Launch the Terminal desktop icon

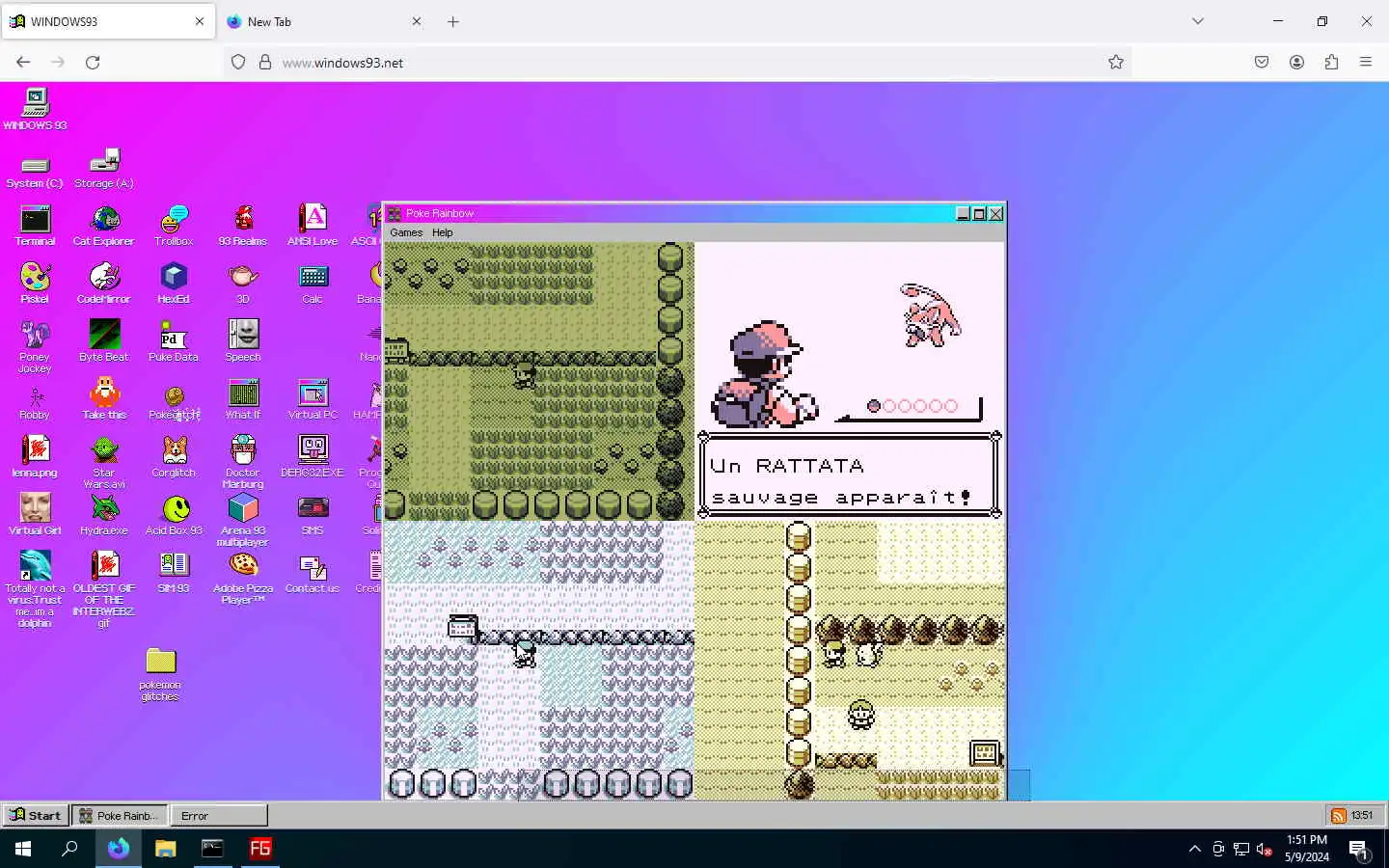pyautogui.click(x=35, y=227)
